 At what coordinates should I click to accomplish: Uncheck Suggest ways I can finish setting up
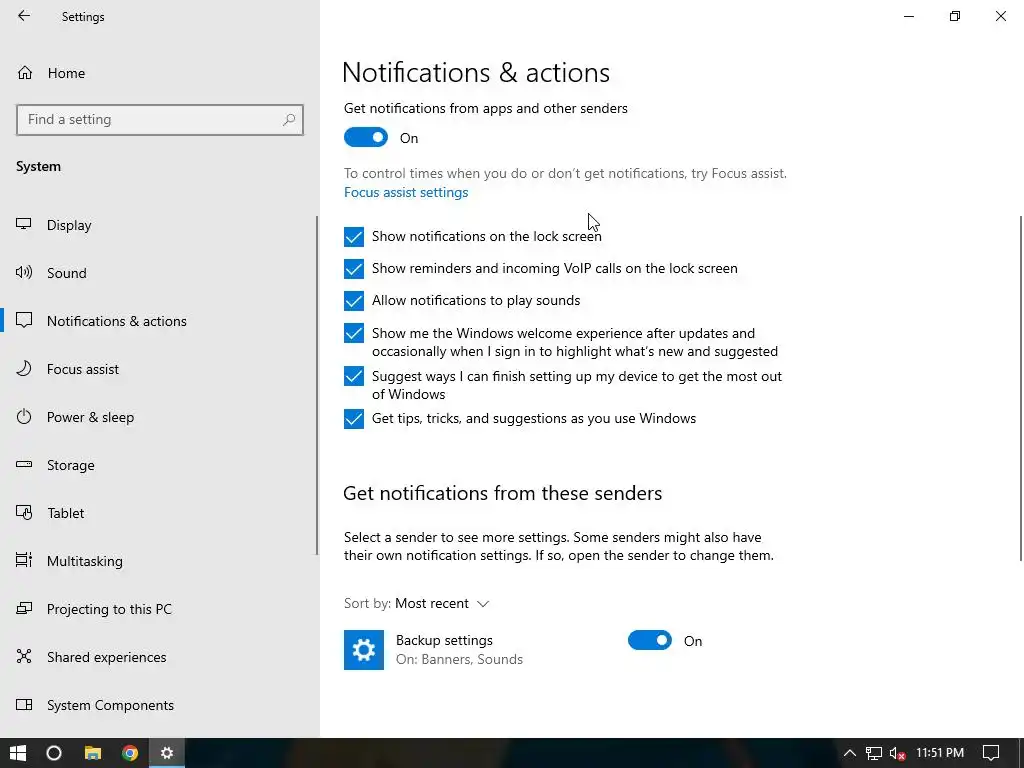(x=354, y=376)
